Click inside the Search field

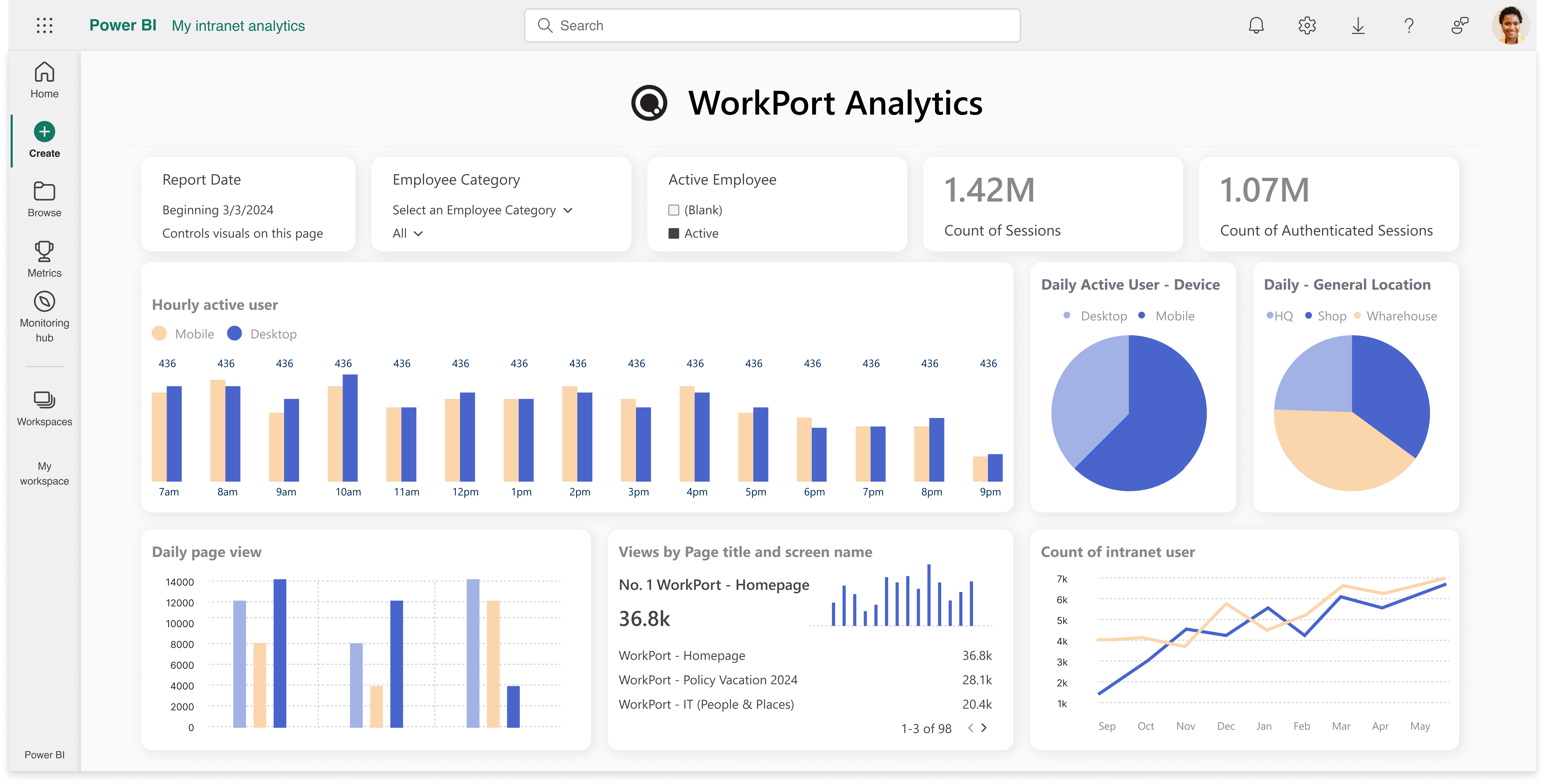pyautogui.click(x=771, y=25)
